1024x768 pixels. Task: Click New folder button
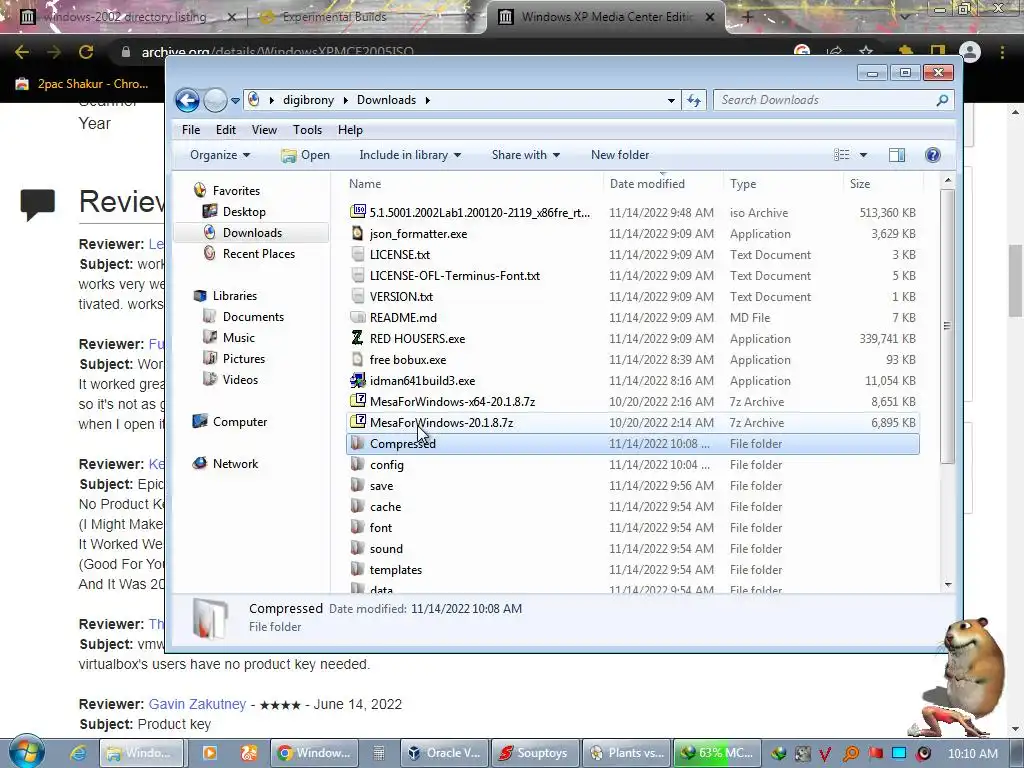(x=620, y=155)
